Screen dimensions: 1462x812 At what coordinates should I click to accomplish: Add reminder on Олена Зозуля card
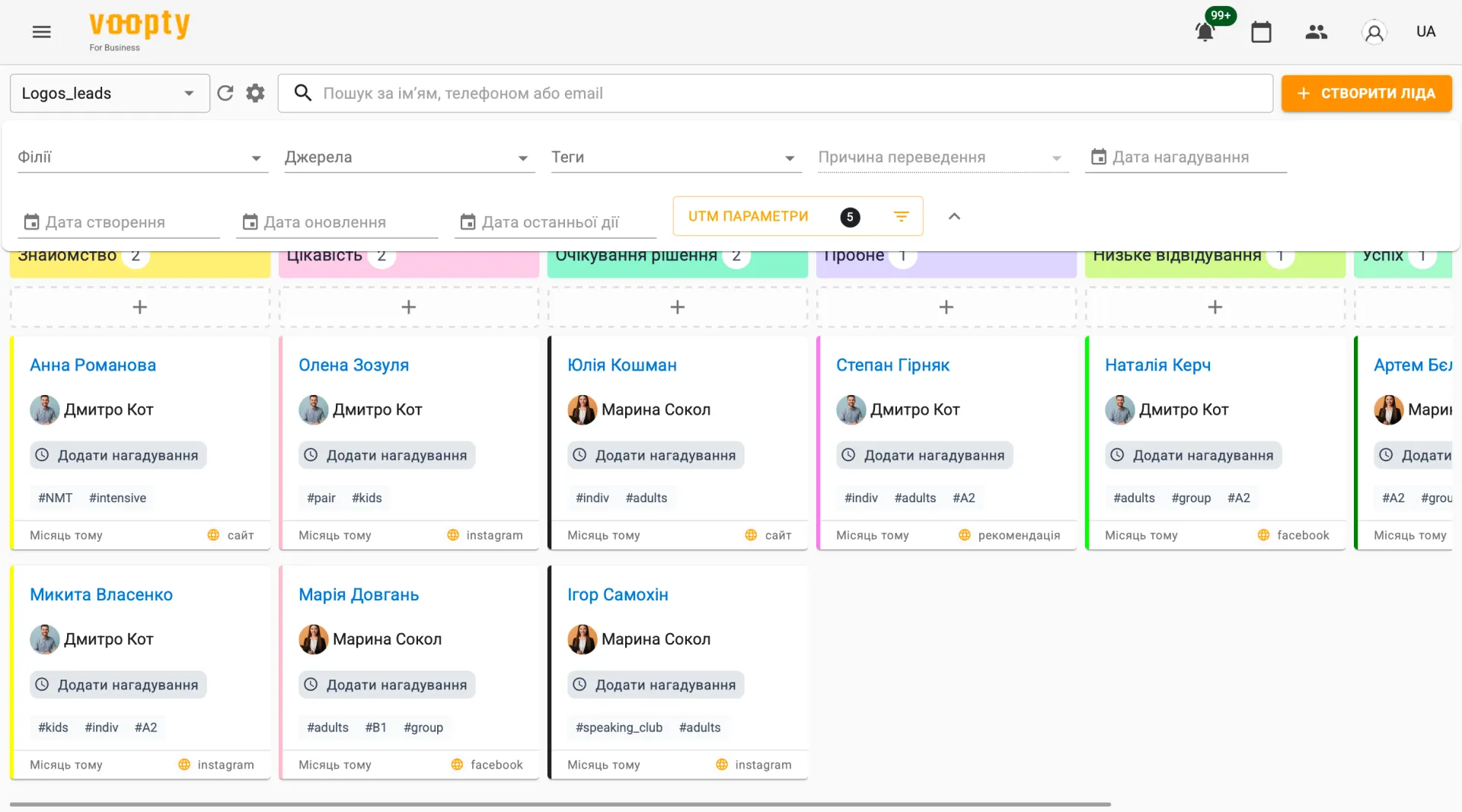[387, 455]
